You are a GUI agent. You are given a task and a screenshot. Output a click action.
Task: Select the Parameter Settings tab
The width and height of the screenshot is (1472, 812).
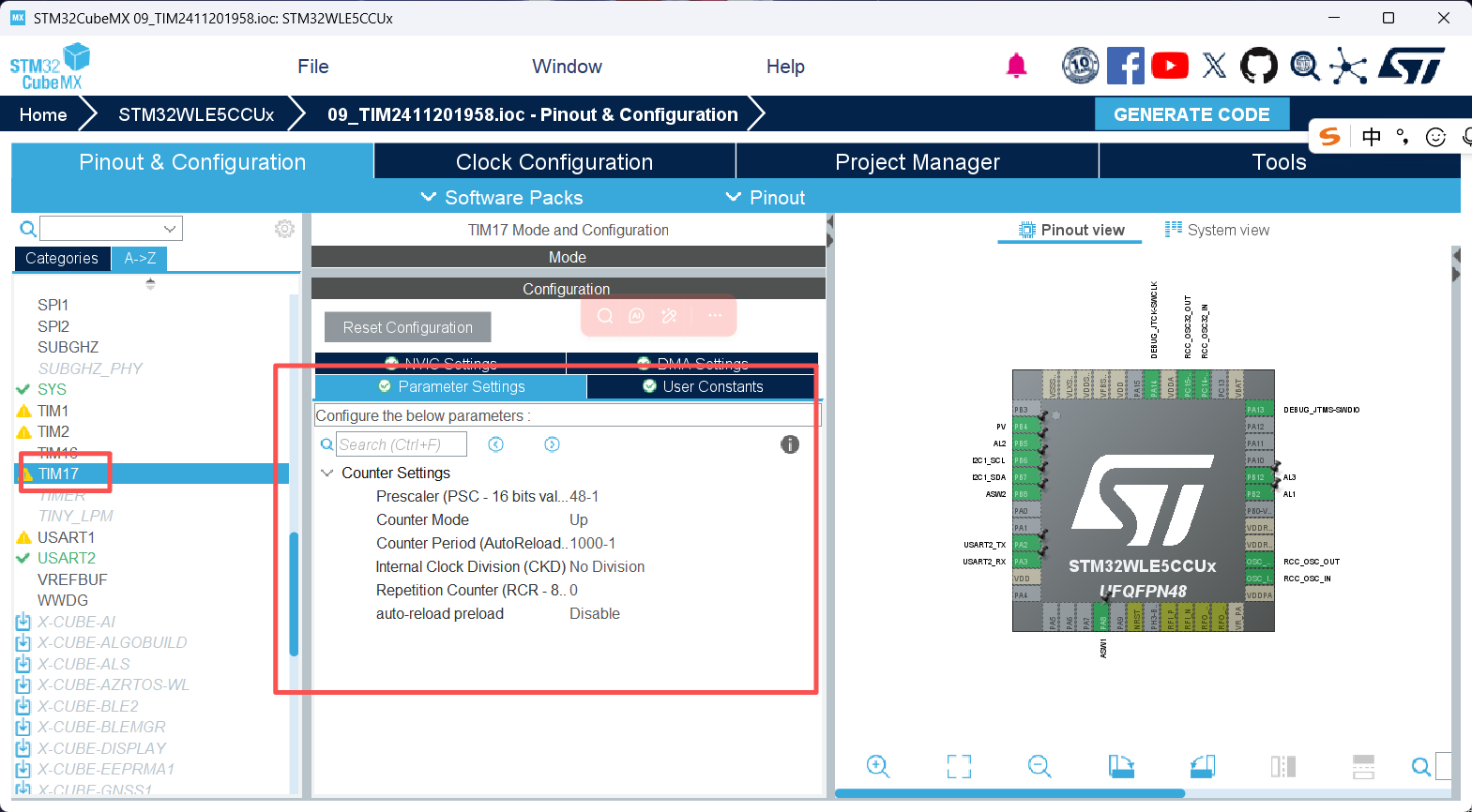pyautogui.click(x=451, y=386)
